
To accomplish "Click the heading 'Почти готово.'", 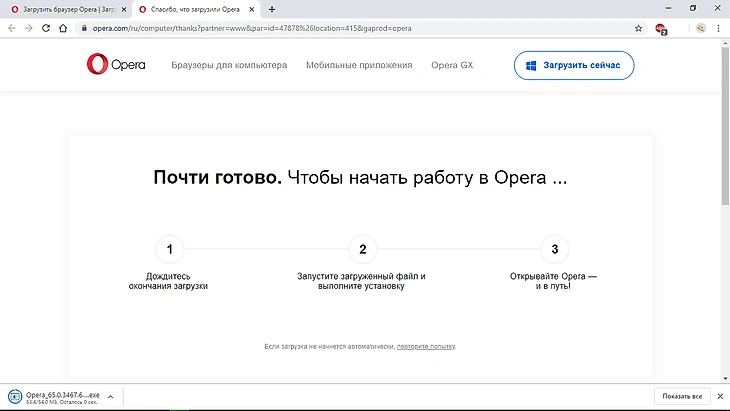I will point(217,177).
